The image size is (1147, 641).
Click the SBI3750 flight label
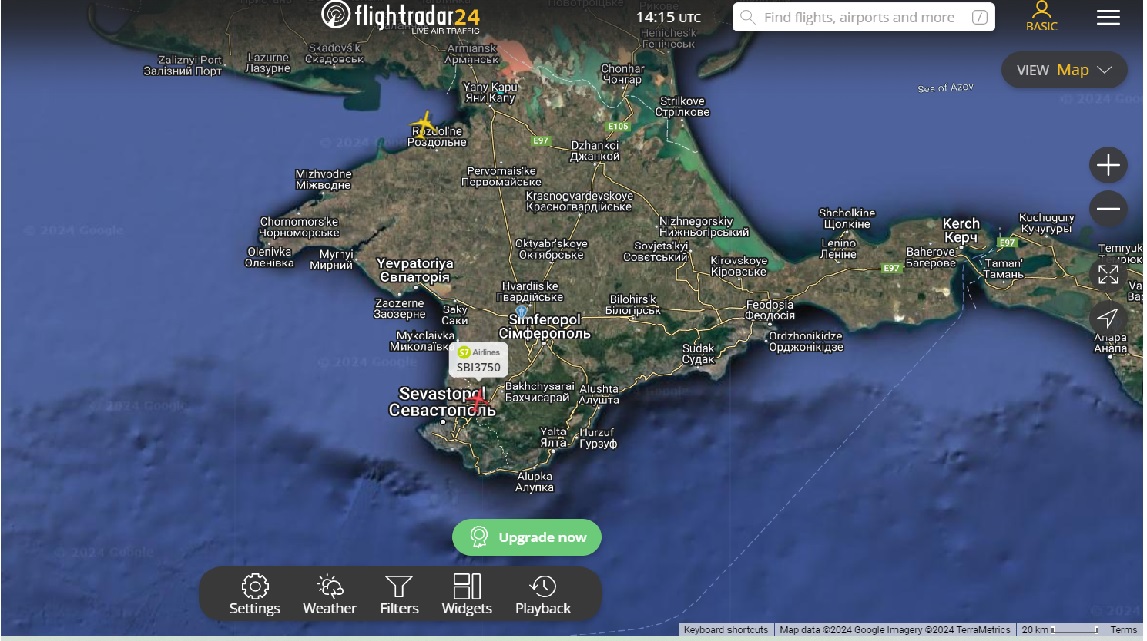point(479,360)
